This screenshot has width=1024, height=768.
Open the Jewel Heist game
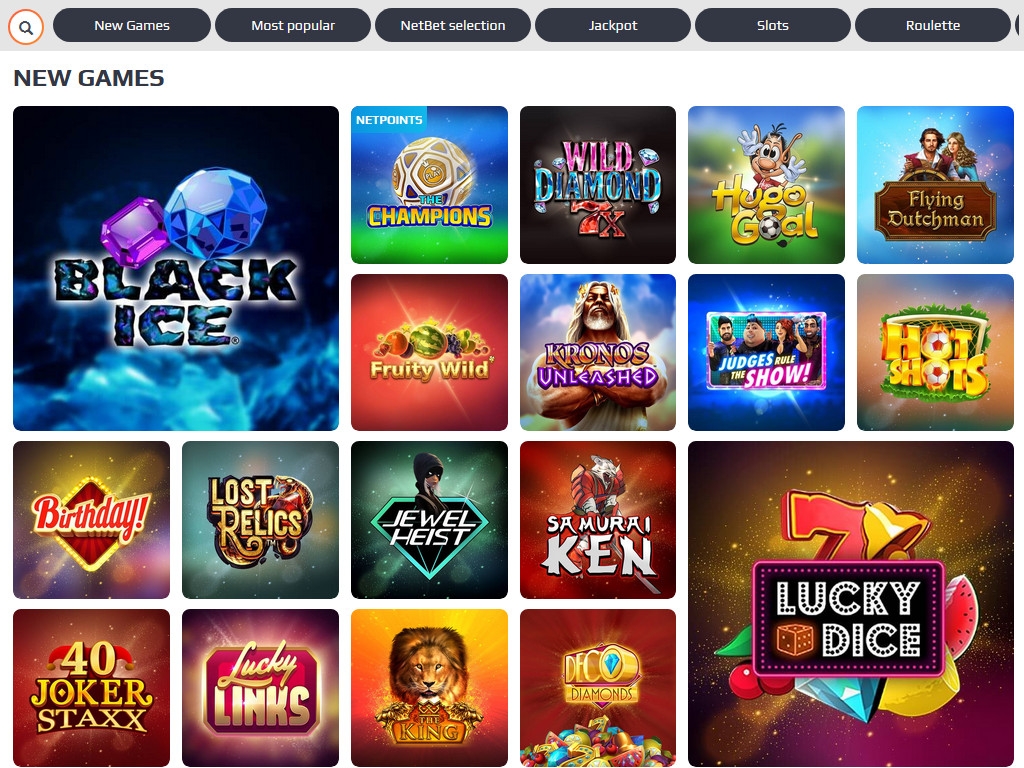click(x=429, y=520)
